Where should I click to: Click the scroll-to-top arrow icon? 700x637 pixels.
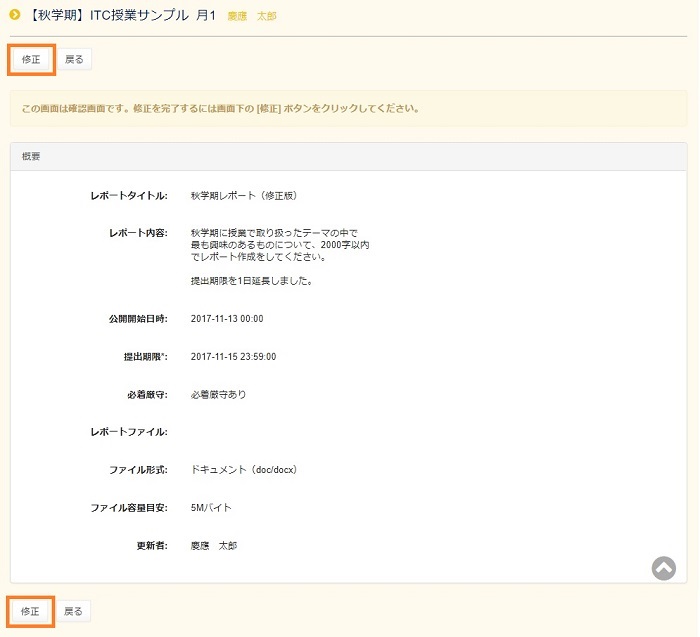tap(663, 567)
